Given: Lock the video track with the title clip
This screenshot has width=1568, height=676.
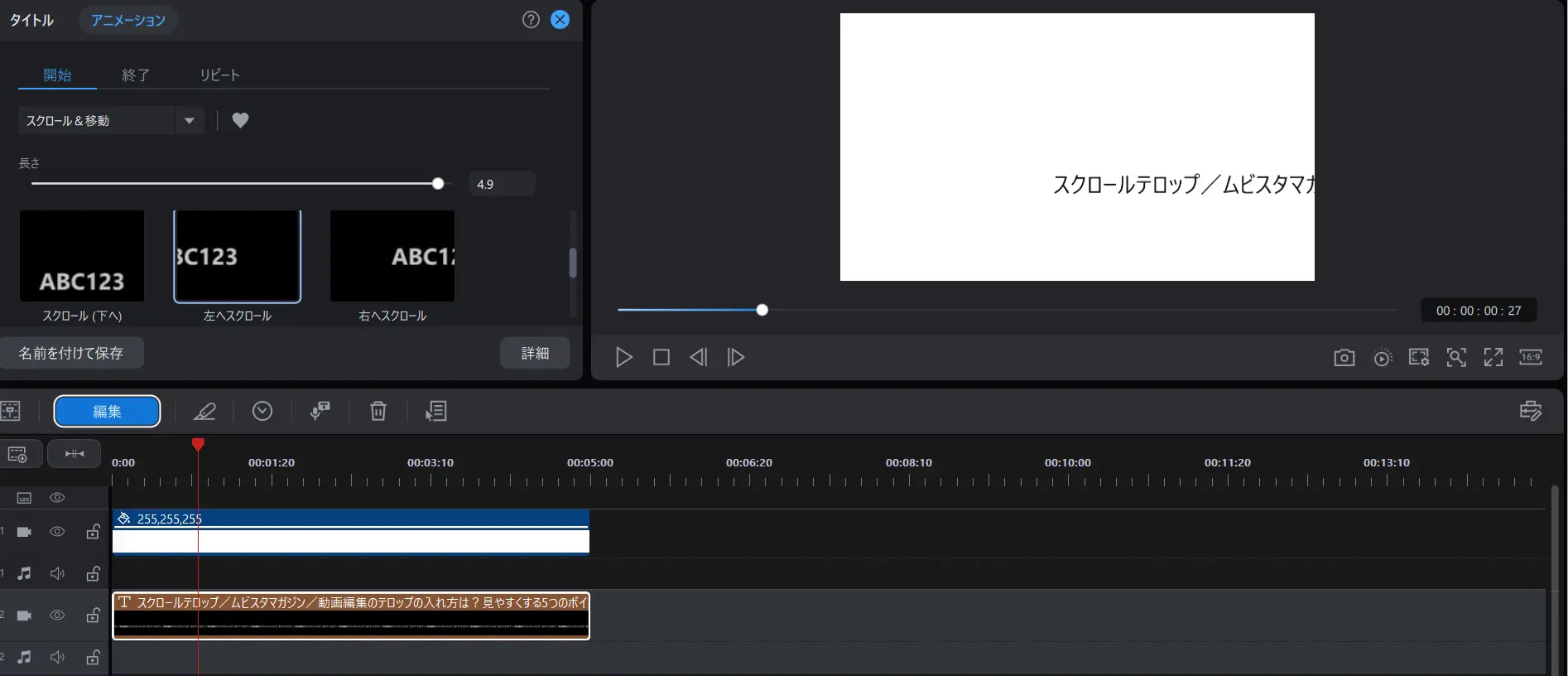Looking at the screenshot, I should tap(94, 616).
